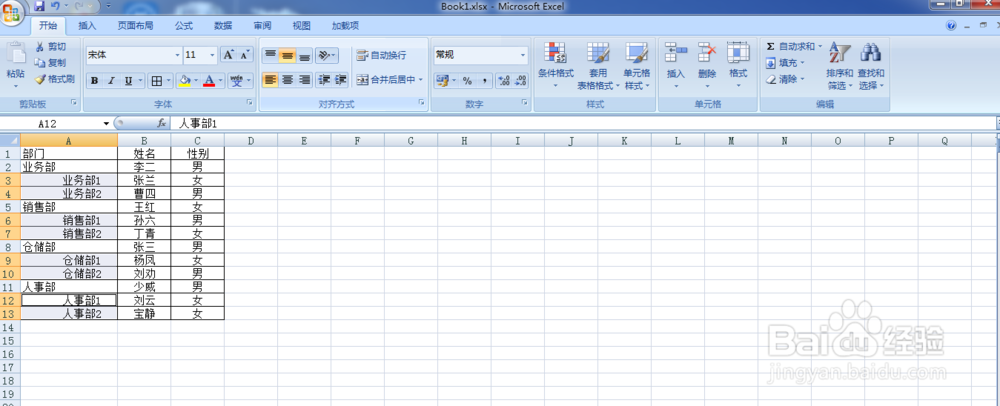
Task: Click the 自动求和 AutoSum button
Action: click(x=790, y=47)
